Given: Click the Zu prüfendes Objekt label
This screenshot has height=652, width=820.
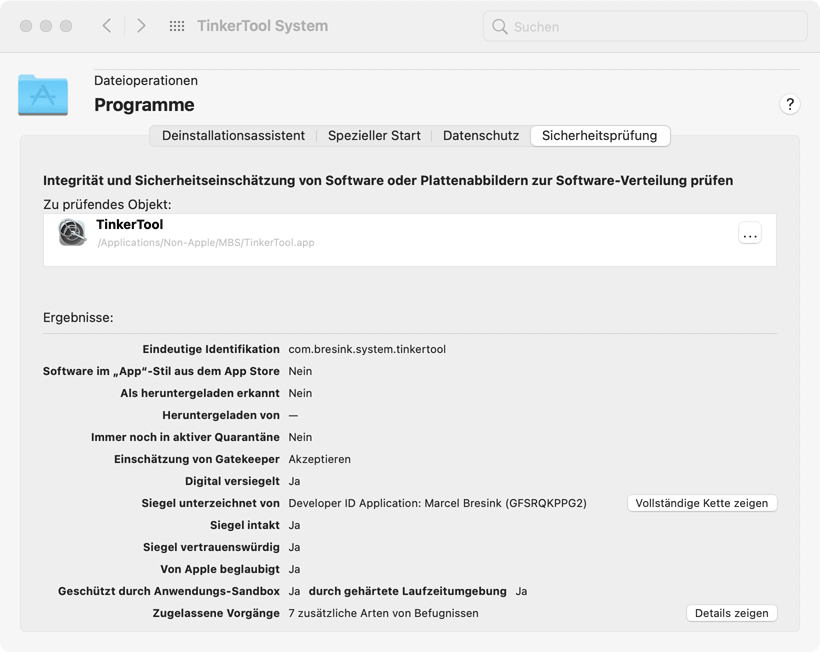Looking at the screenshot, I should tap(107, 204).
